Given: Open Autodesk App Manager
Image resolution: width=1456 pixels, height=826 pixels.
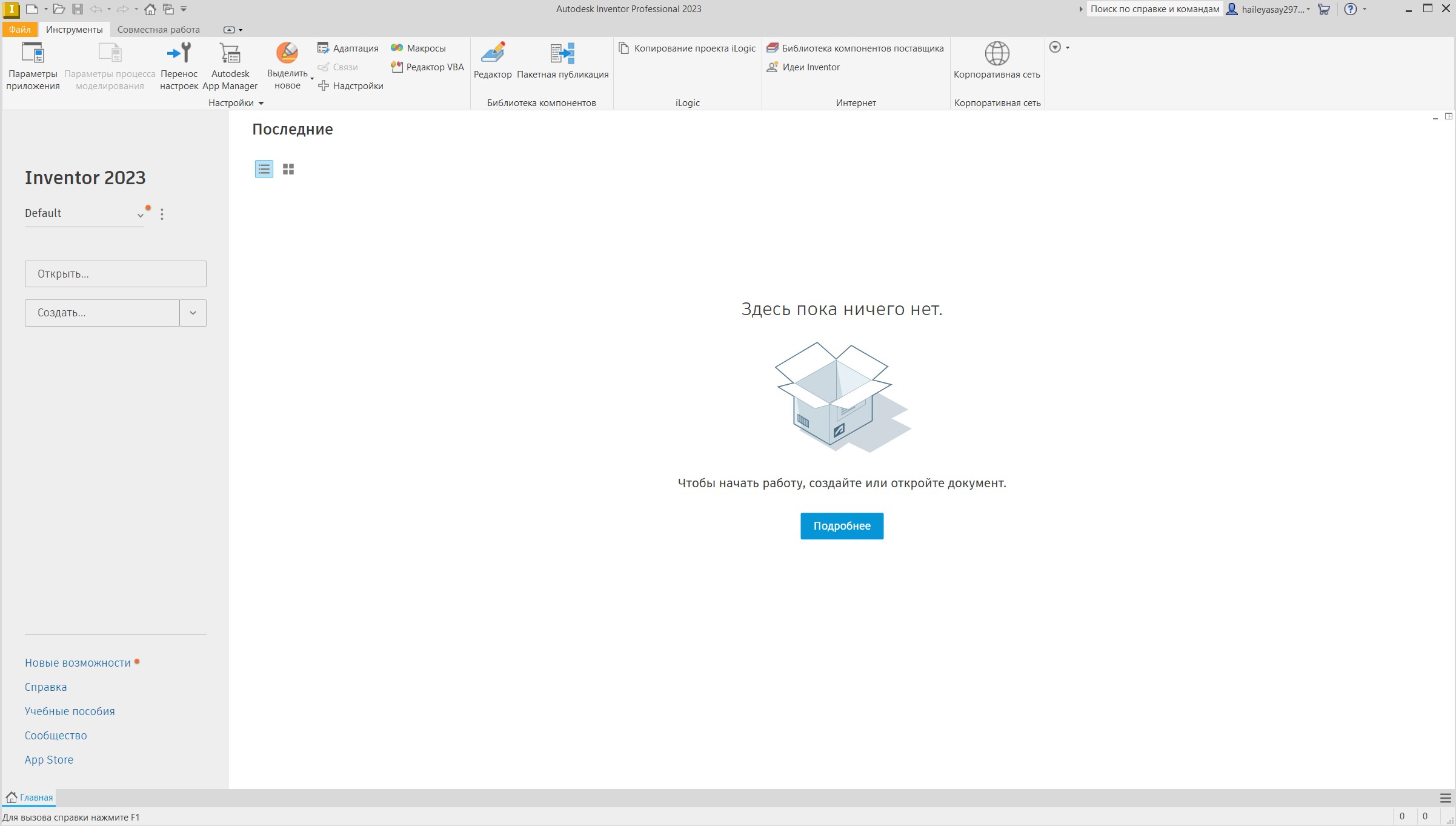Looking at the screenshot, I should (230, 66).
